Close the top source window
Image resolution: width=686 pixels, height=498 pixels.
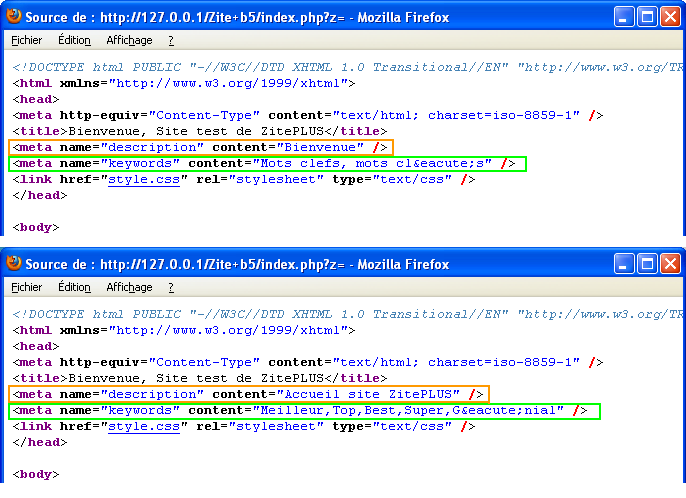tap(670, 17)
